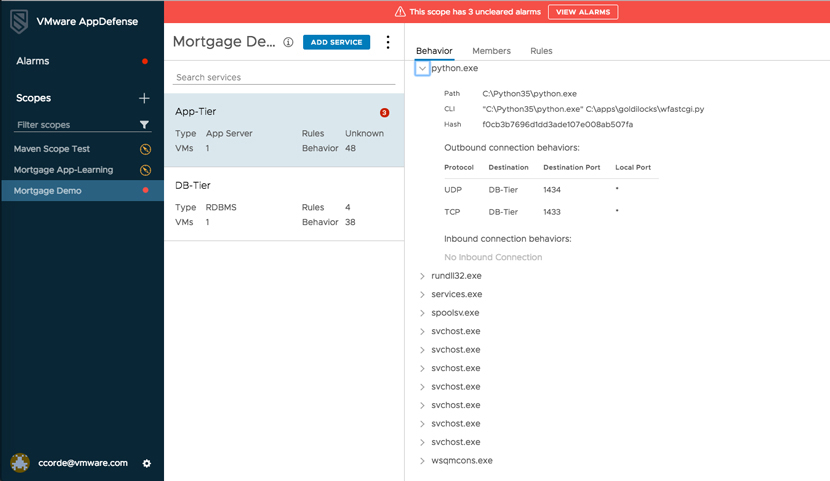Click the View Alarms button
The height and width of the screenshot is (481, 830).
pos(582,12)
